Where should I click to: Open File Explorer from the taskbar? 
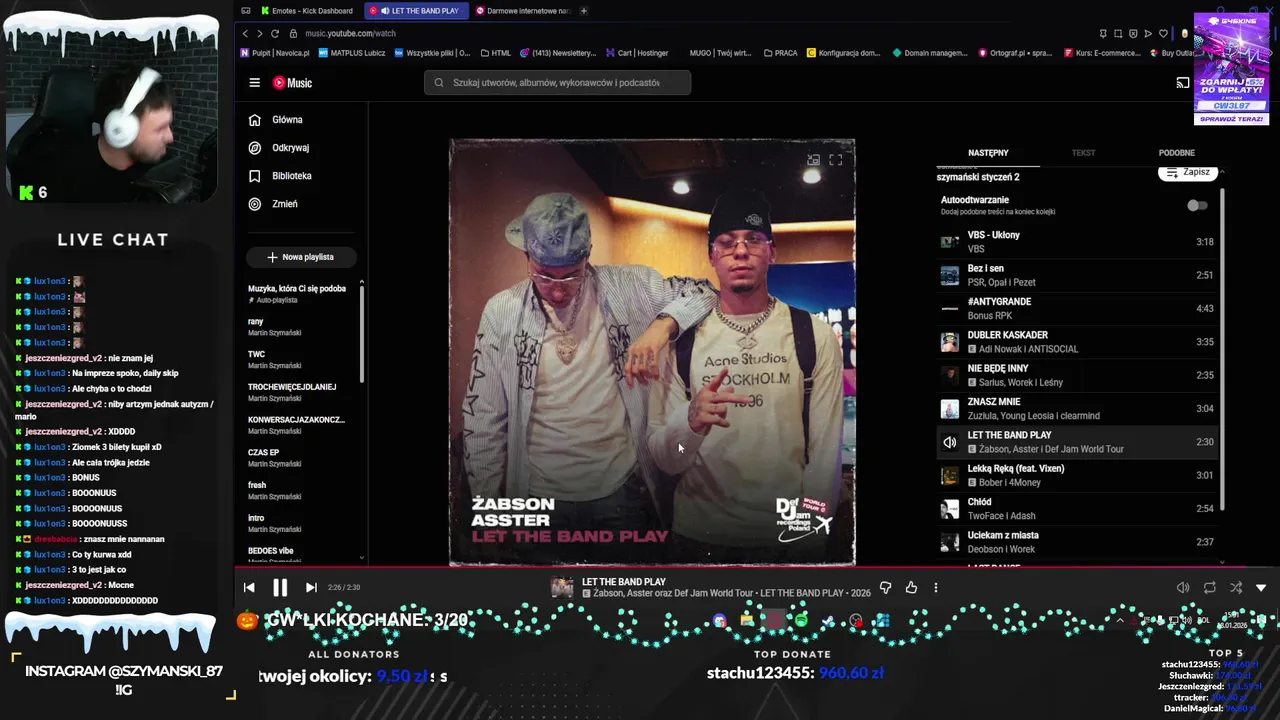click(747, 621)
